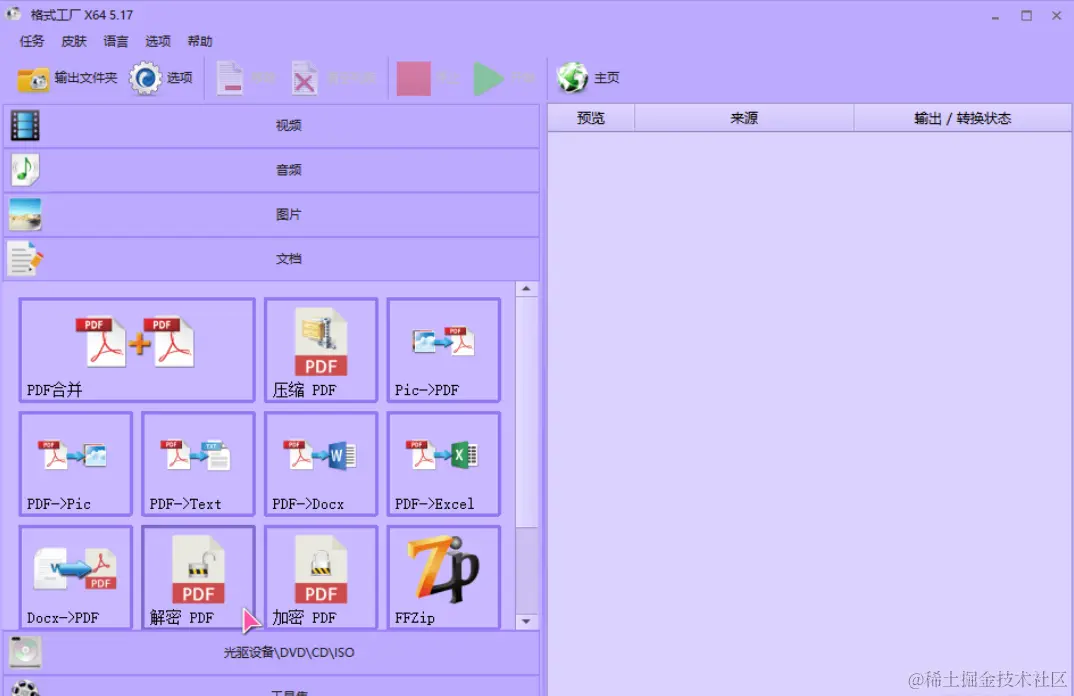
Task: Start the FFZip tool
Action: coord(443,577)
